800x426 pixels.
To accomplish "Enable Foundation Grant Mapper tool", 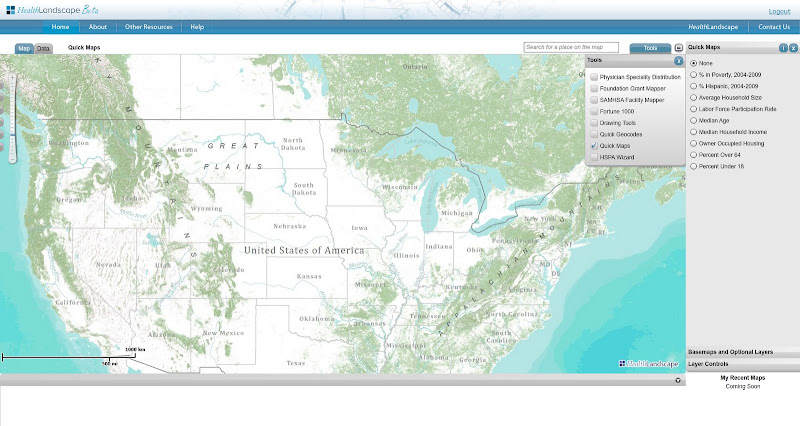I will [594, 88].
